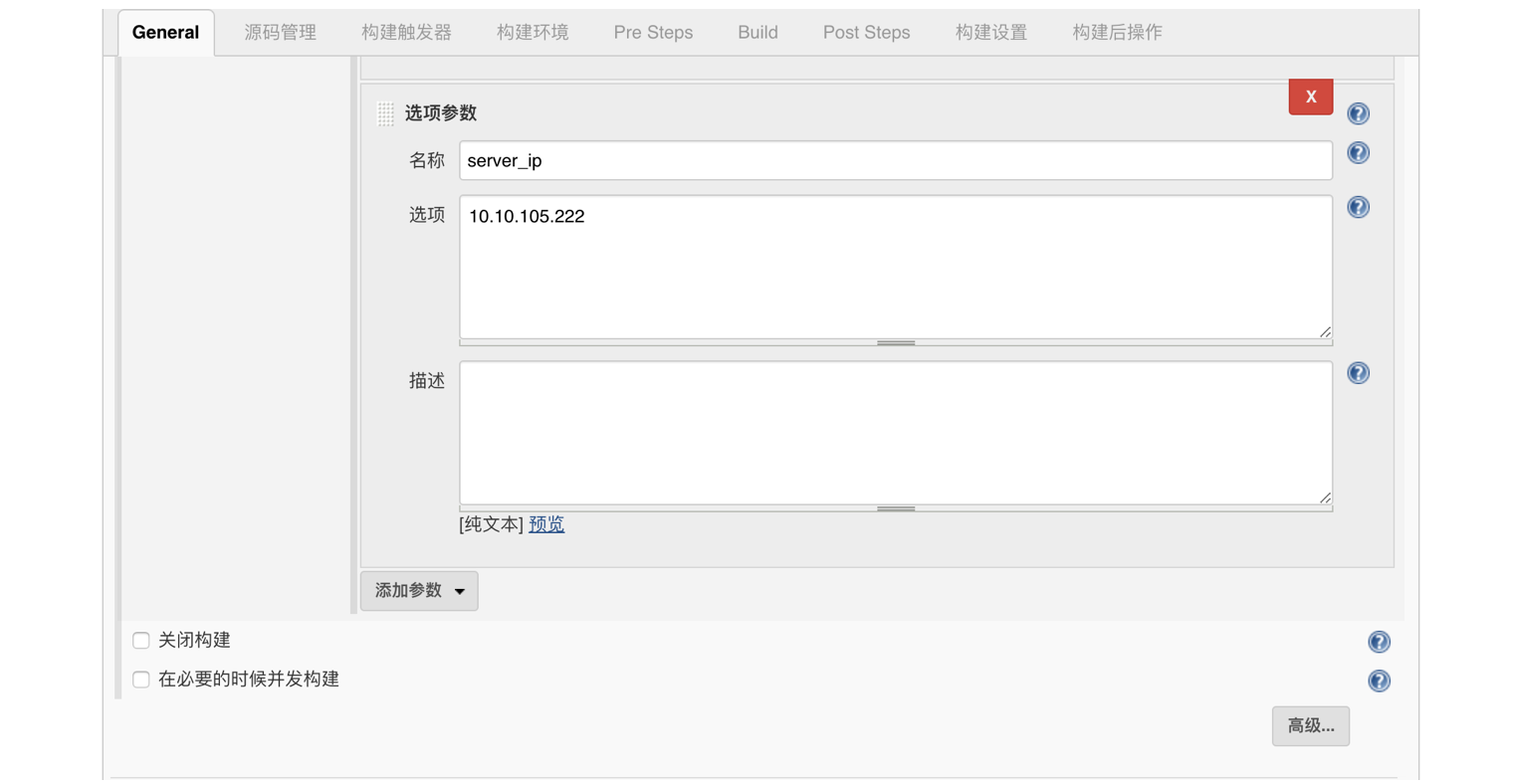Open help for the 选项参数 section header

(1358, 113)
